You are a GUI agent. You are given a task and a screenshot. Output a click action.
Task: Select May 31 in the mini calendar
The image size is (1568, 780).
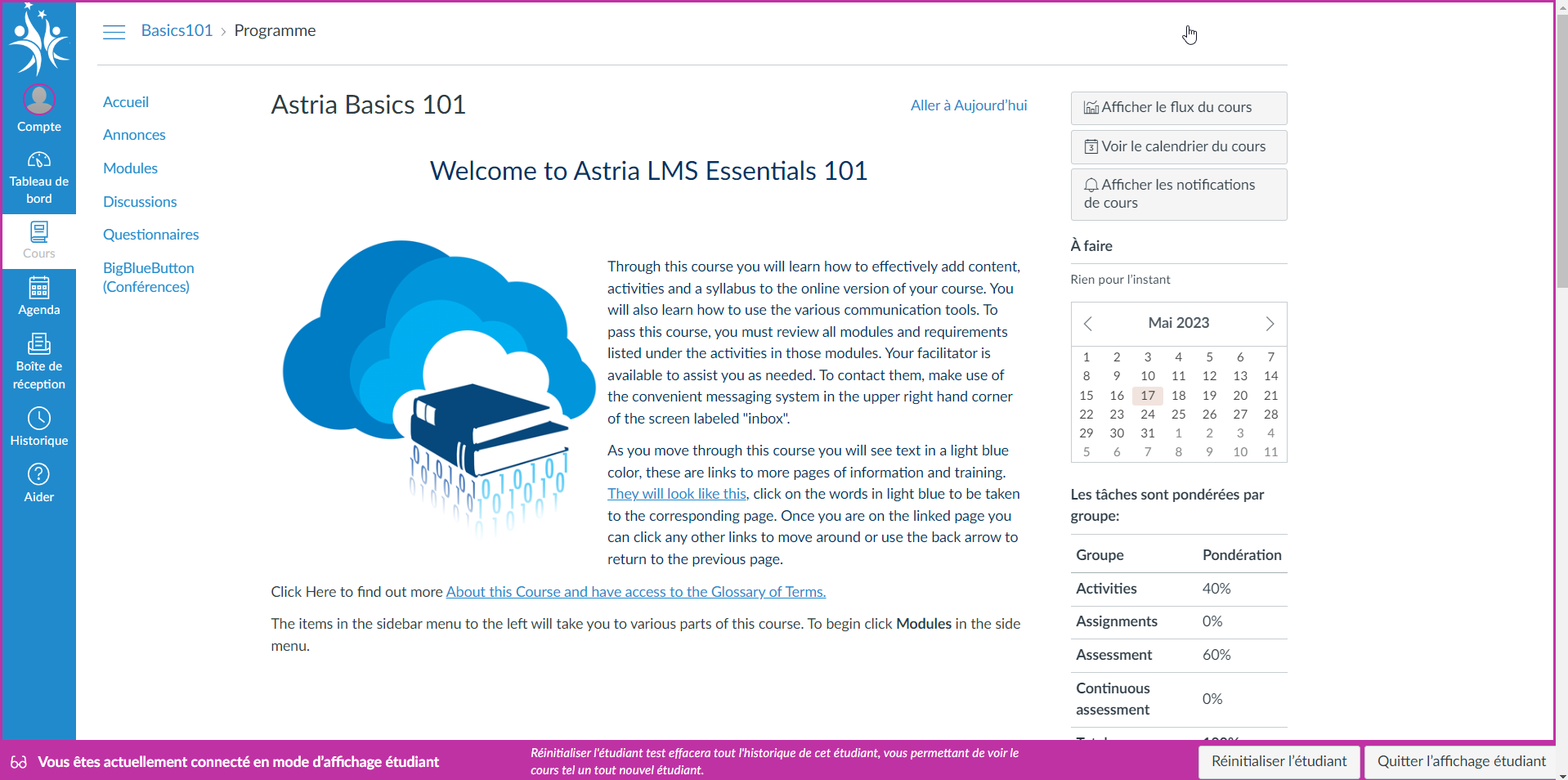point(1148,433)
